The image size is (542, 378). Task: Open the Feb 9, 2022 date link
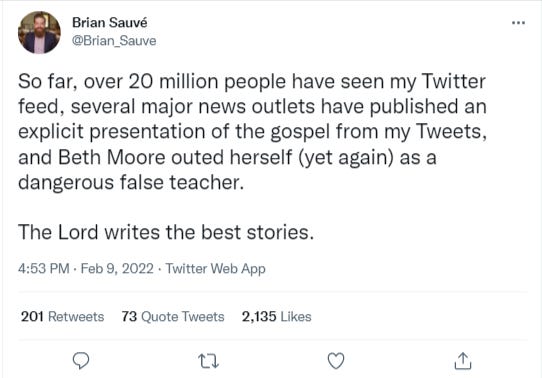117,268
